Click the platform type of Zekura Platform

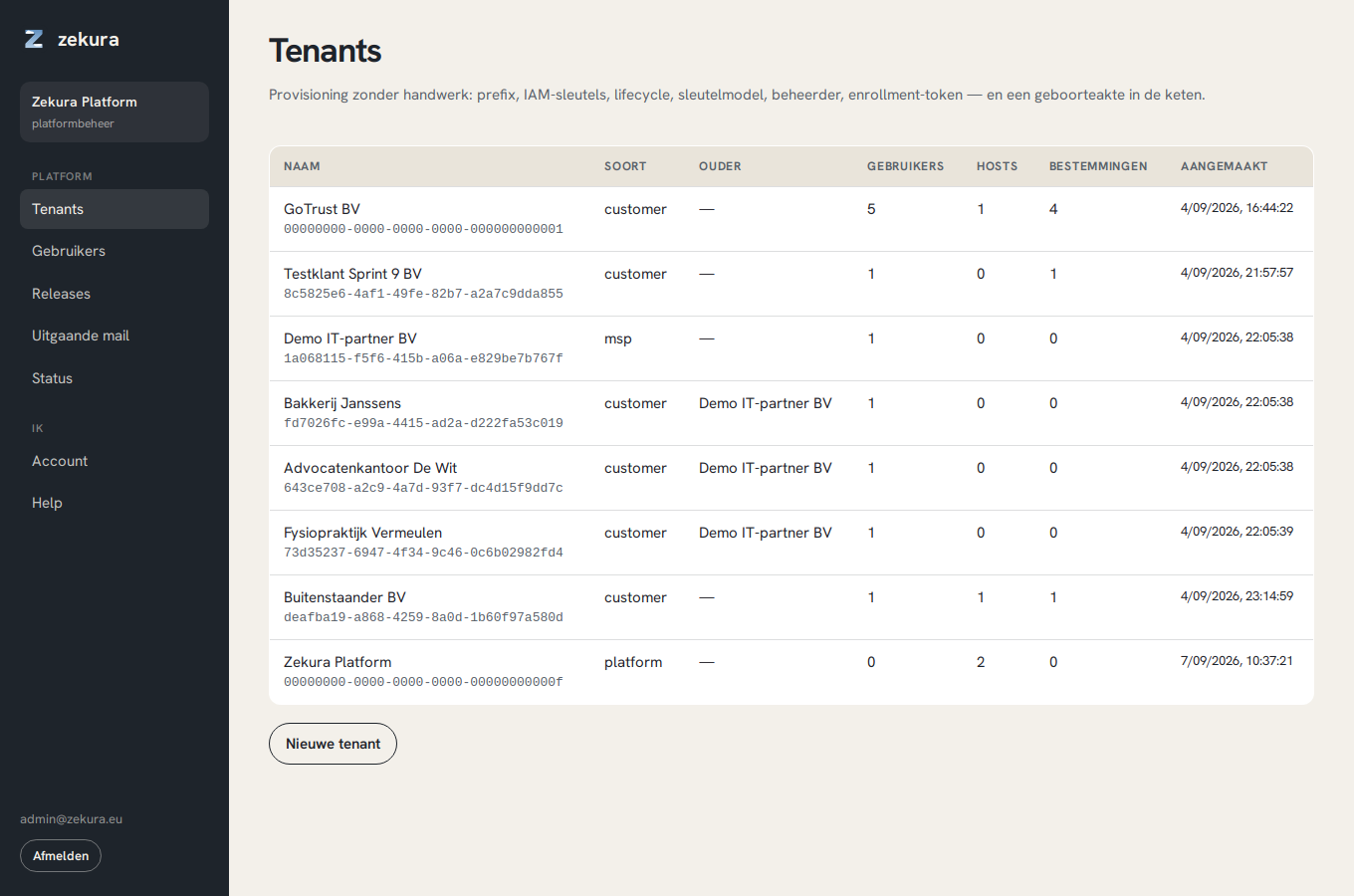(633, 662)
